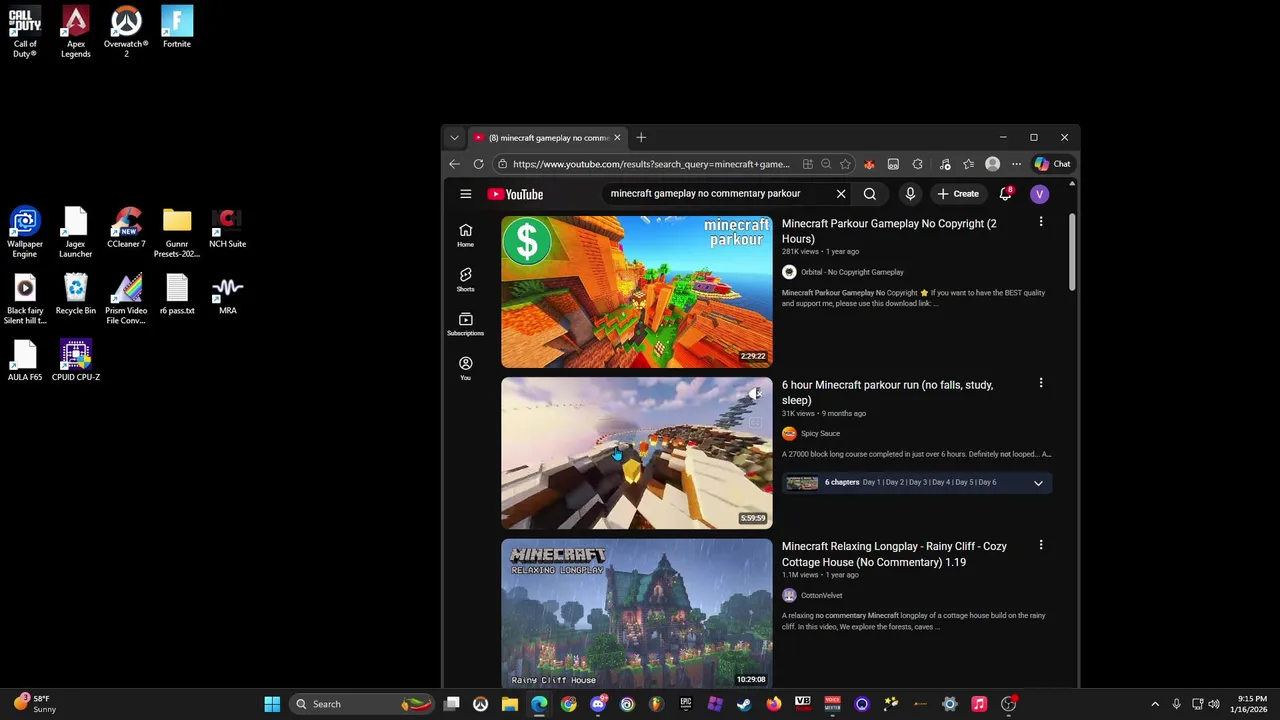Click the YouTube search magnifier button
The height and width of the screenshot is (720, 1280).
click(x=870, y=194)
